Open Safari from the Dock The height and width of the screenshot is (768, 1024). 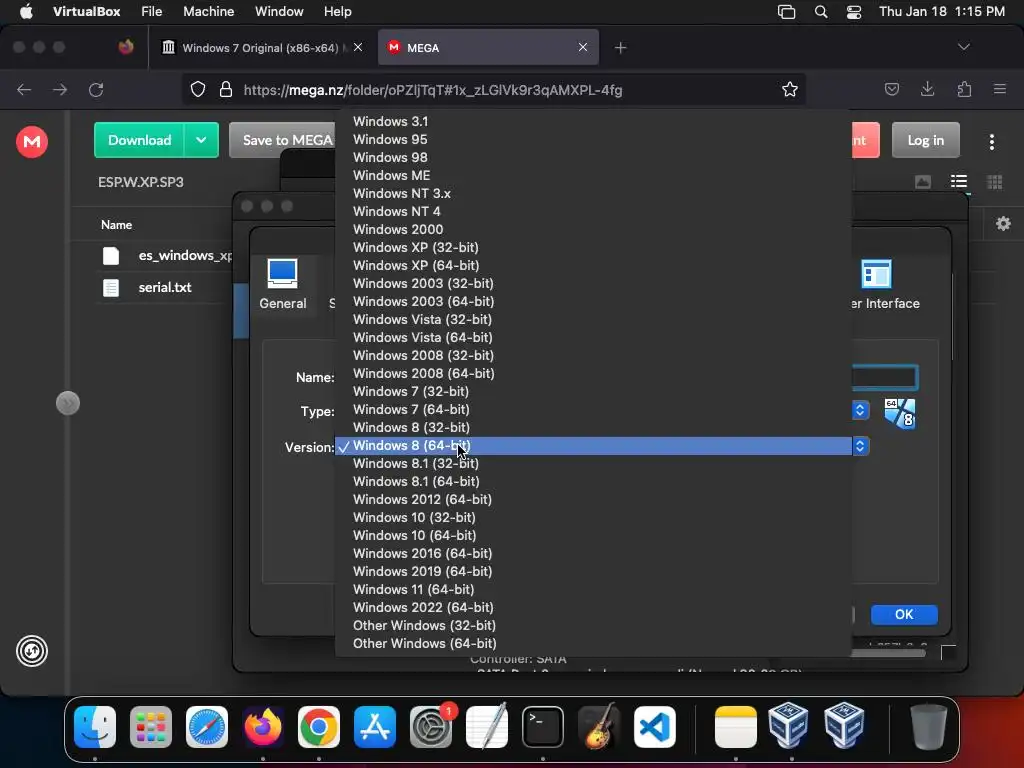pyautogui.click(x=207, y=727)
